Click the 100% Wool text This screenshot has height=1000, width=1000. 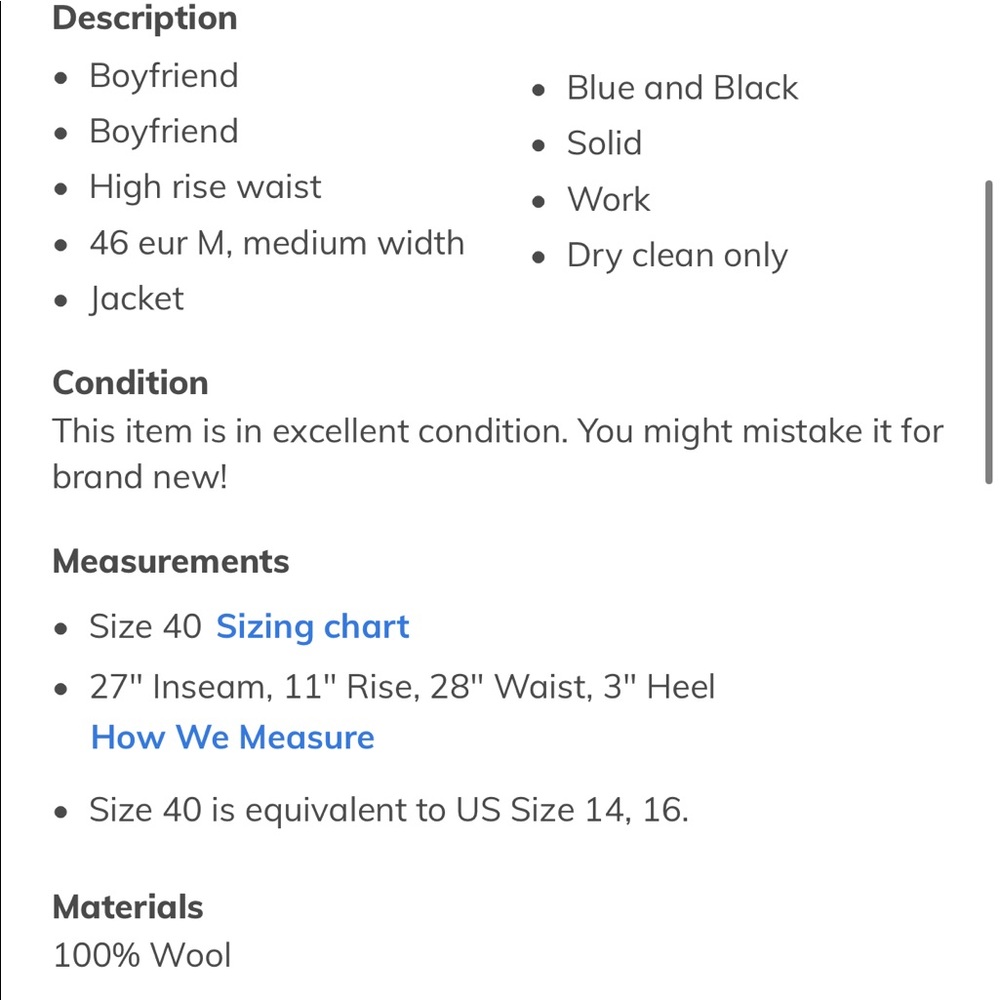[x=142, y=955]
